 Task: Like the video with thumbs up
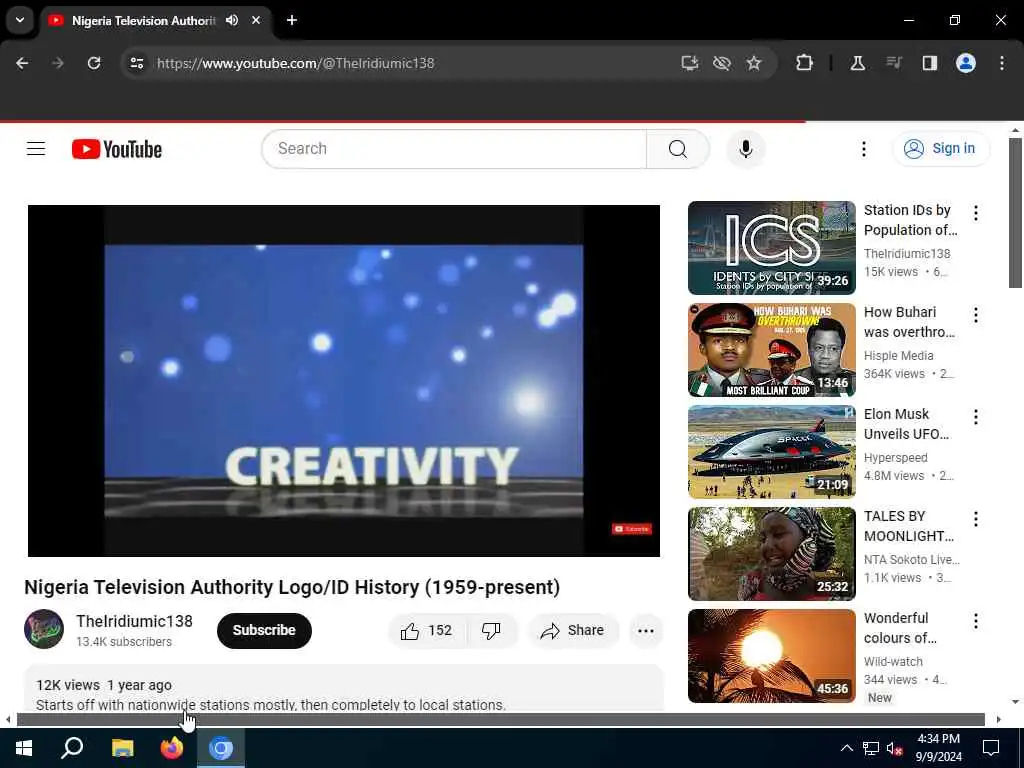[427, 630]
